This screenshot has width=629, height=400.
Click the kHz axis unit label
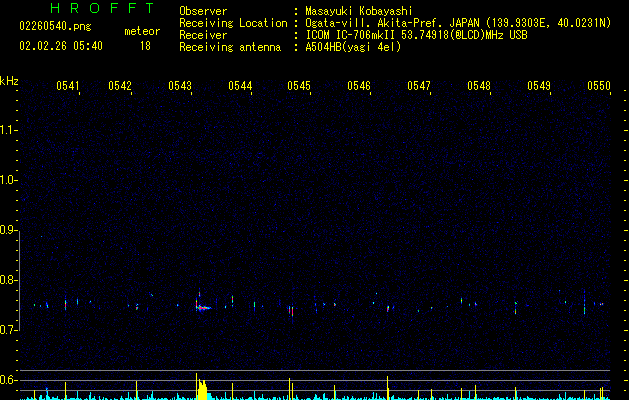(9, 81)
